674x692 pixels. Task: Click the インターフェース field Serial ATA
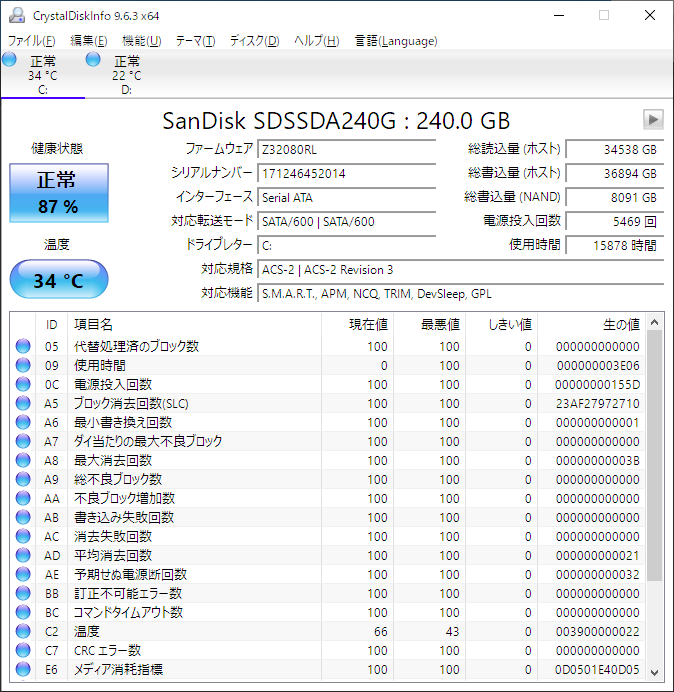click(346, 197)
